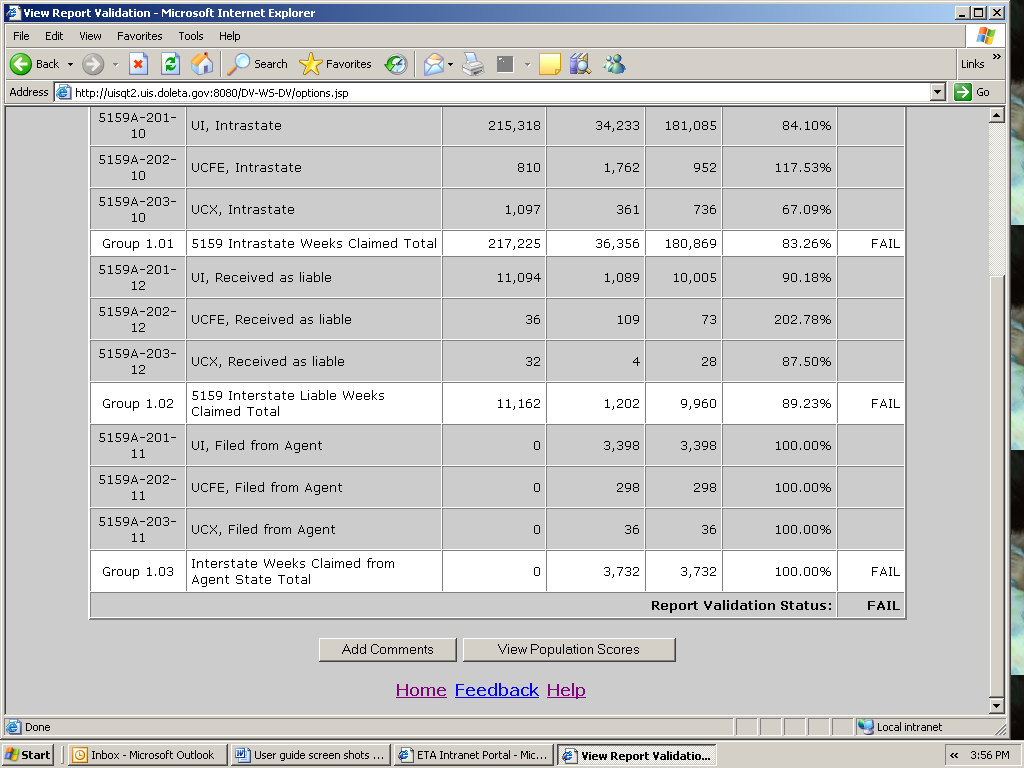Open the Tools menu

click(x=191, y=36)
